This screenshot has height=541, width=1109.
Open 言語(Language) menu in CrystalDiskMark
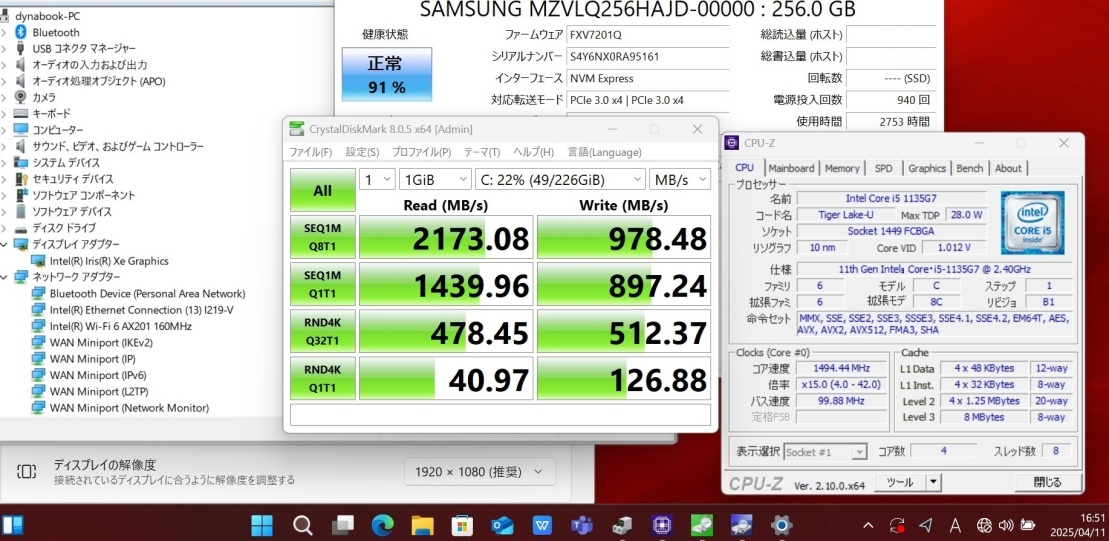(x=605, y=152)
